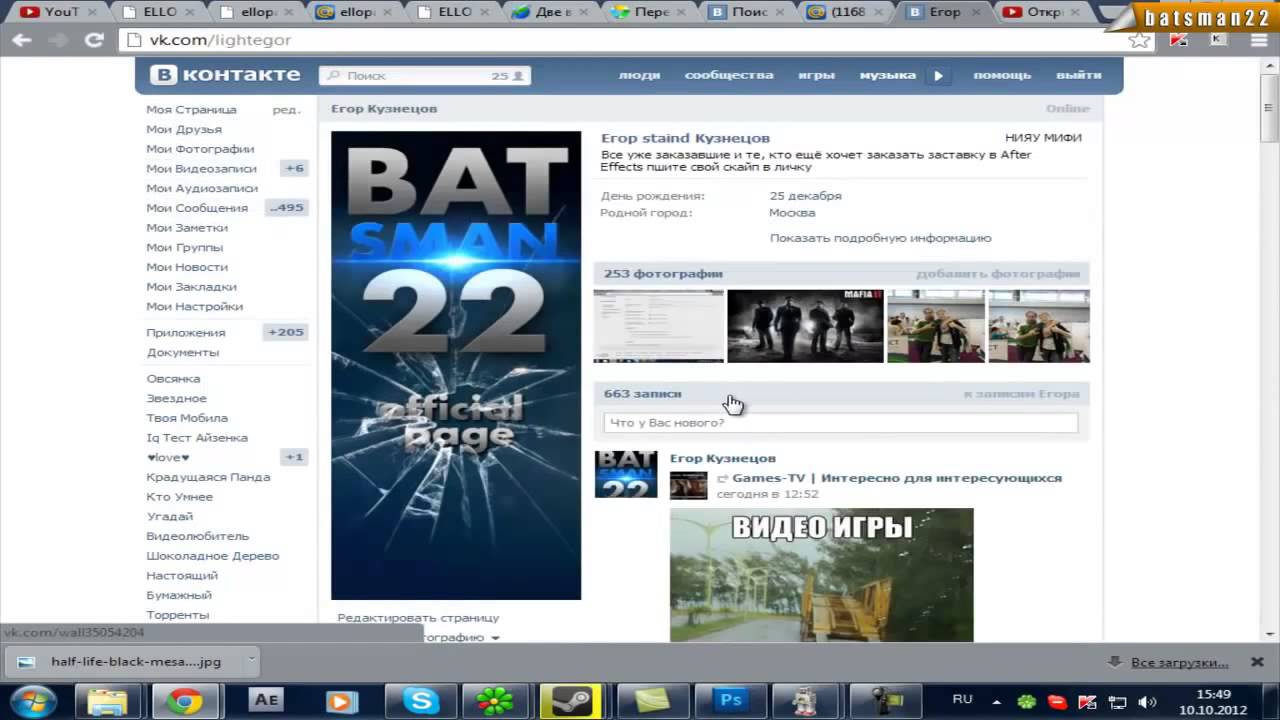Switch to the '(1168' mail tab
Viewport: 1280px width, 720px height.
point(845,13)
